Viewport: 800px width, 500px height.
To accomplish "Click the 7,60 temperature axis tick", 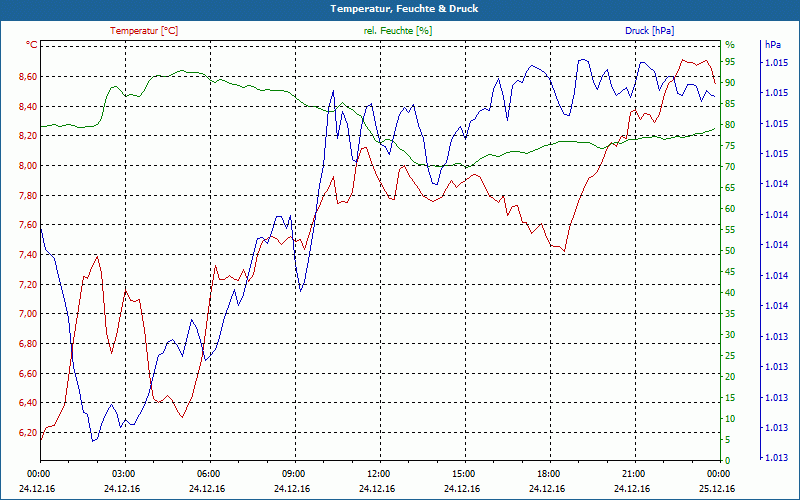I will [28, 225].
